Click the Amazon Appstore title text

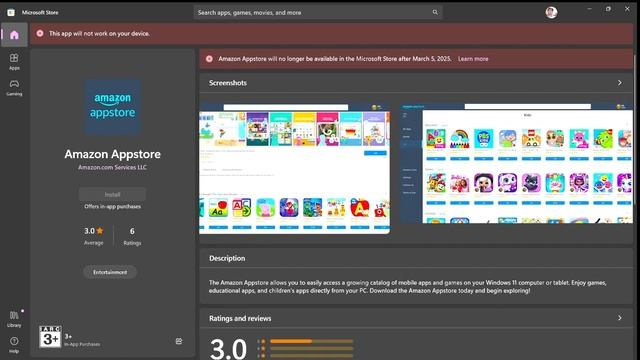(x=112, y=154)
